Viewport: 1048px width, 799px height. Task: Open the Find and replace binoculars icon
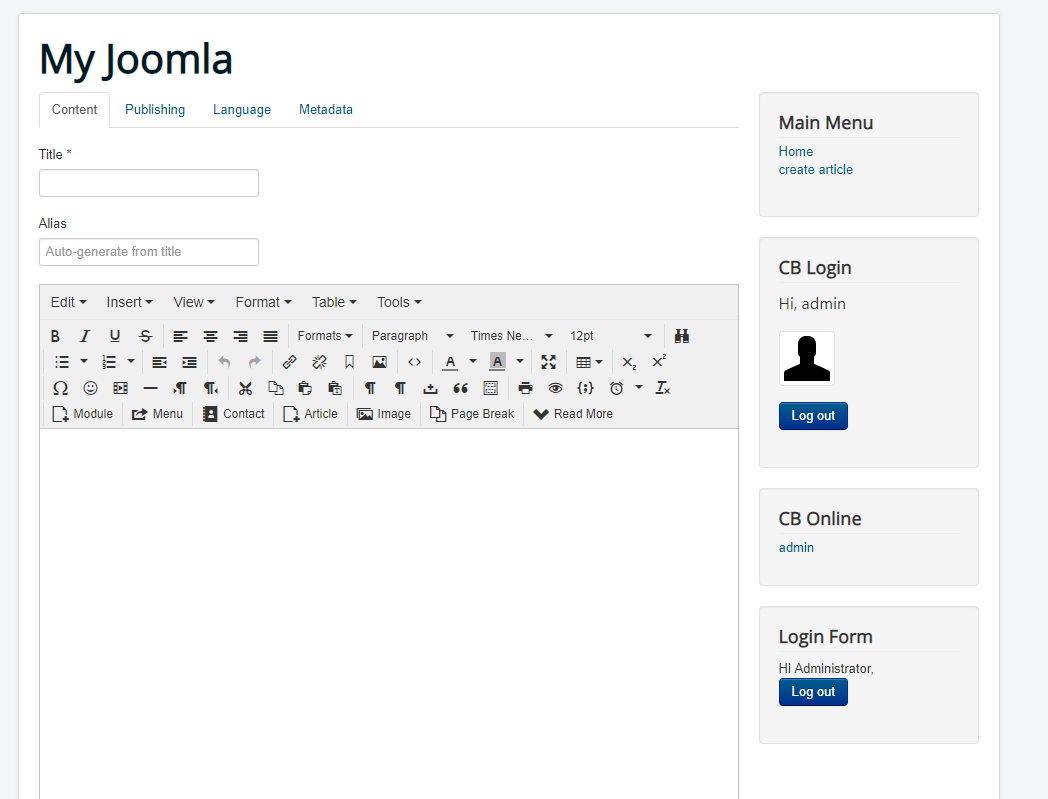[681, 336]
